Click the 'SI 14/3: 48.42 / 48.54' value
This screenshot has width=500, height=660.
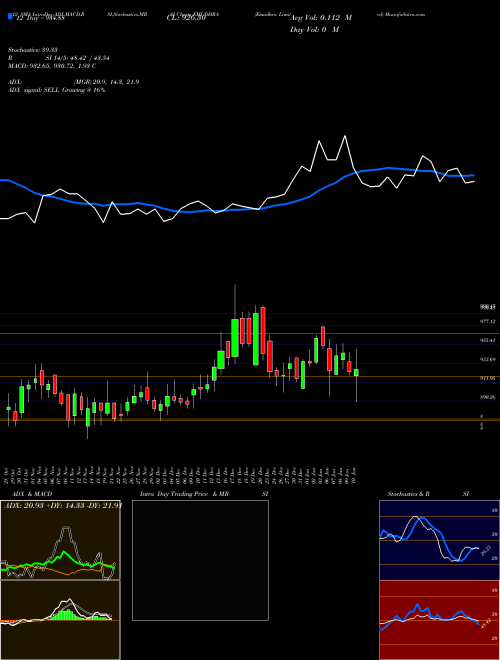(x=77, y=58)
